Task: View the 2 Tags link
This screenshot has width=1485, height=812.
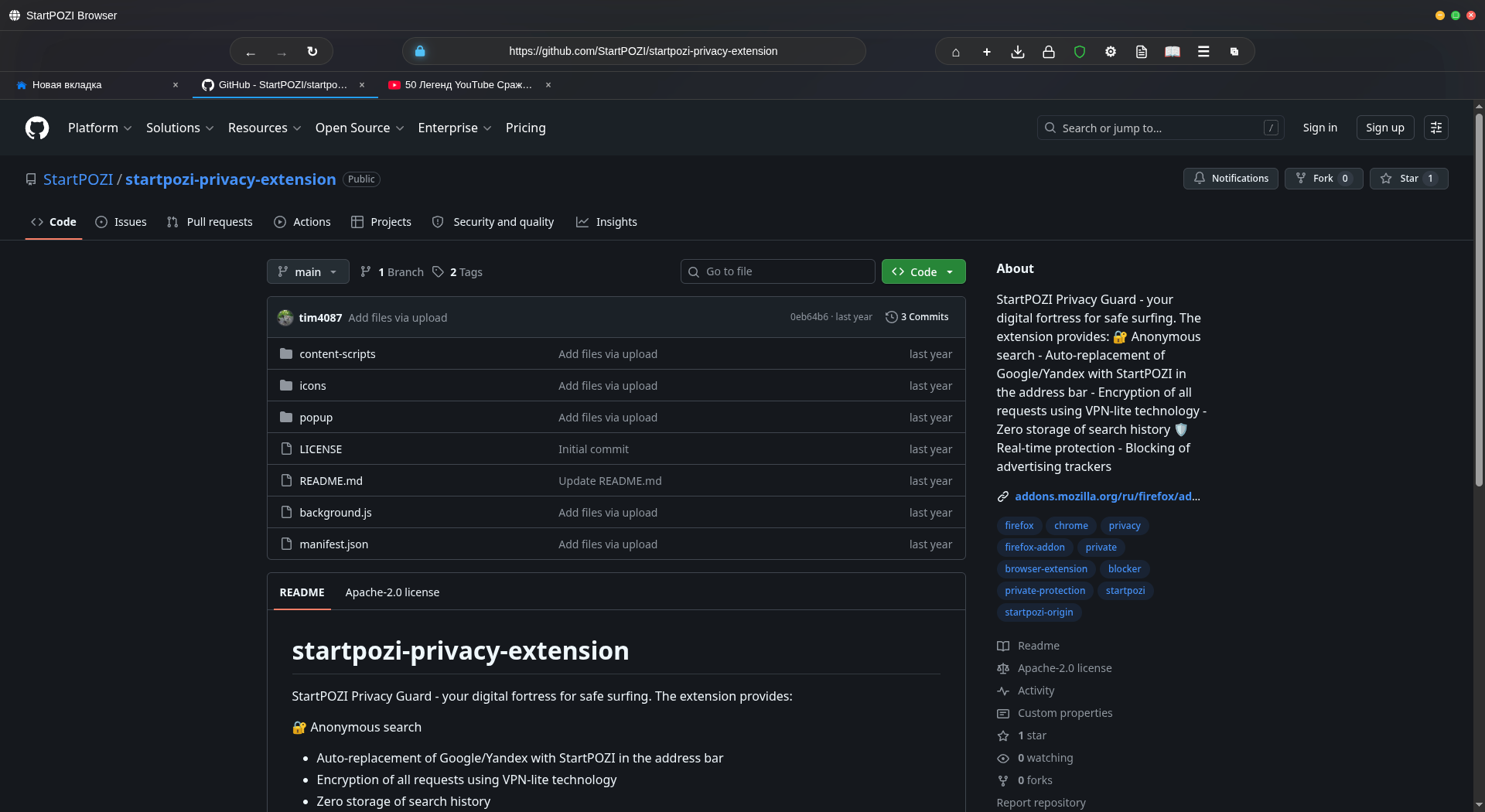Action: pos(457,272)
